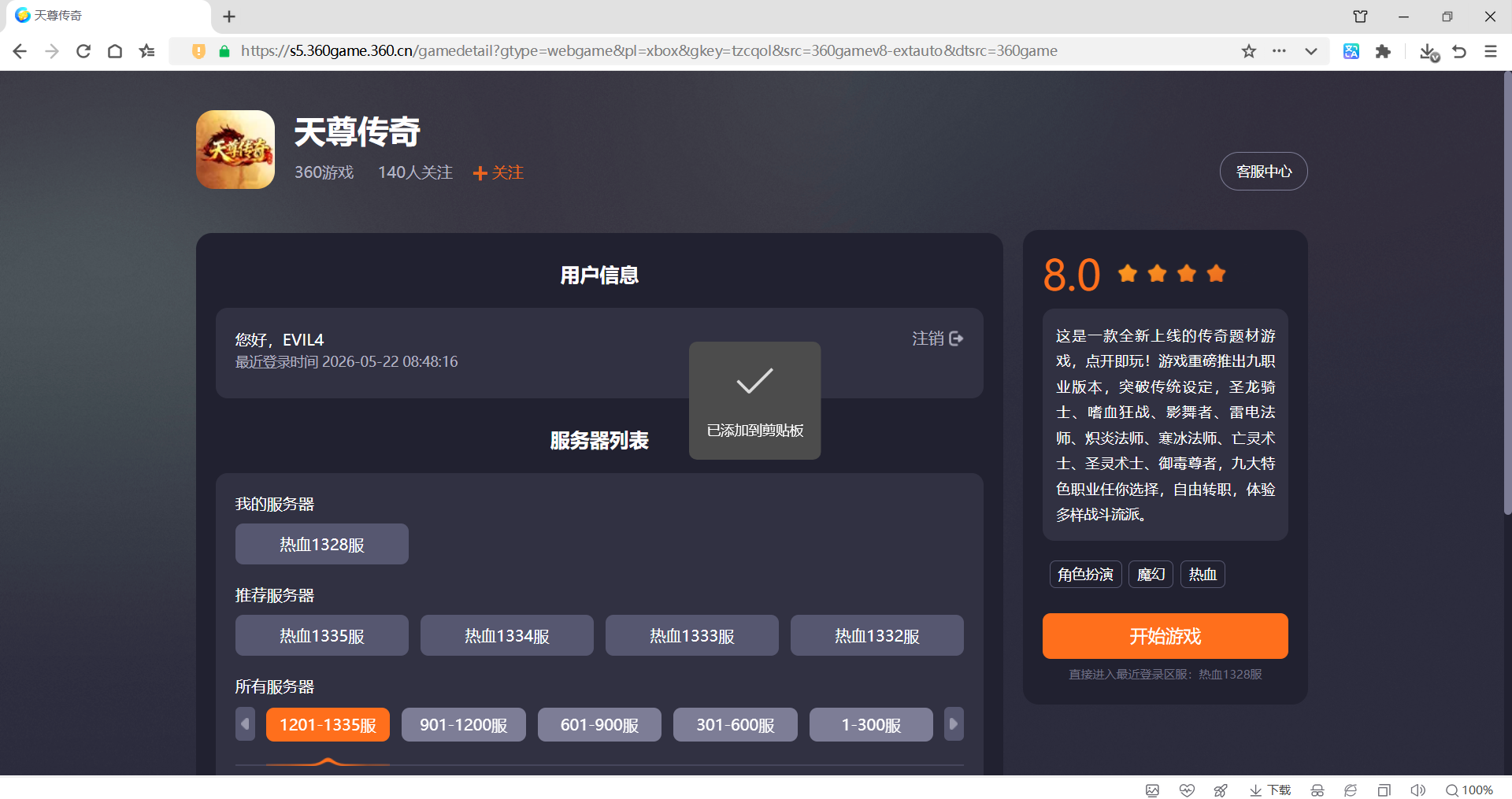Show next server ranges with right arrow
The height and width of the screenshot is (799, 1512).
point(954,724)
